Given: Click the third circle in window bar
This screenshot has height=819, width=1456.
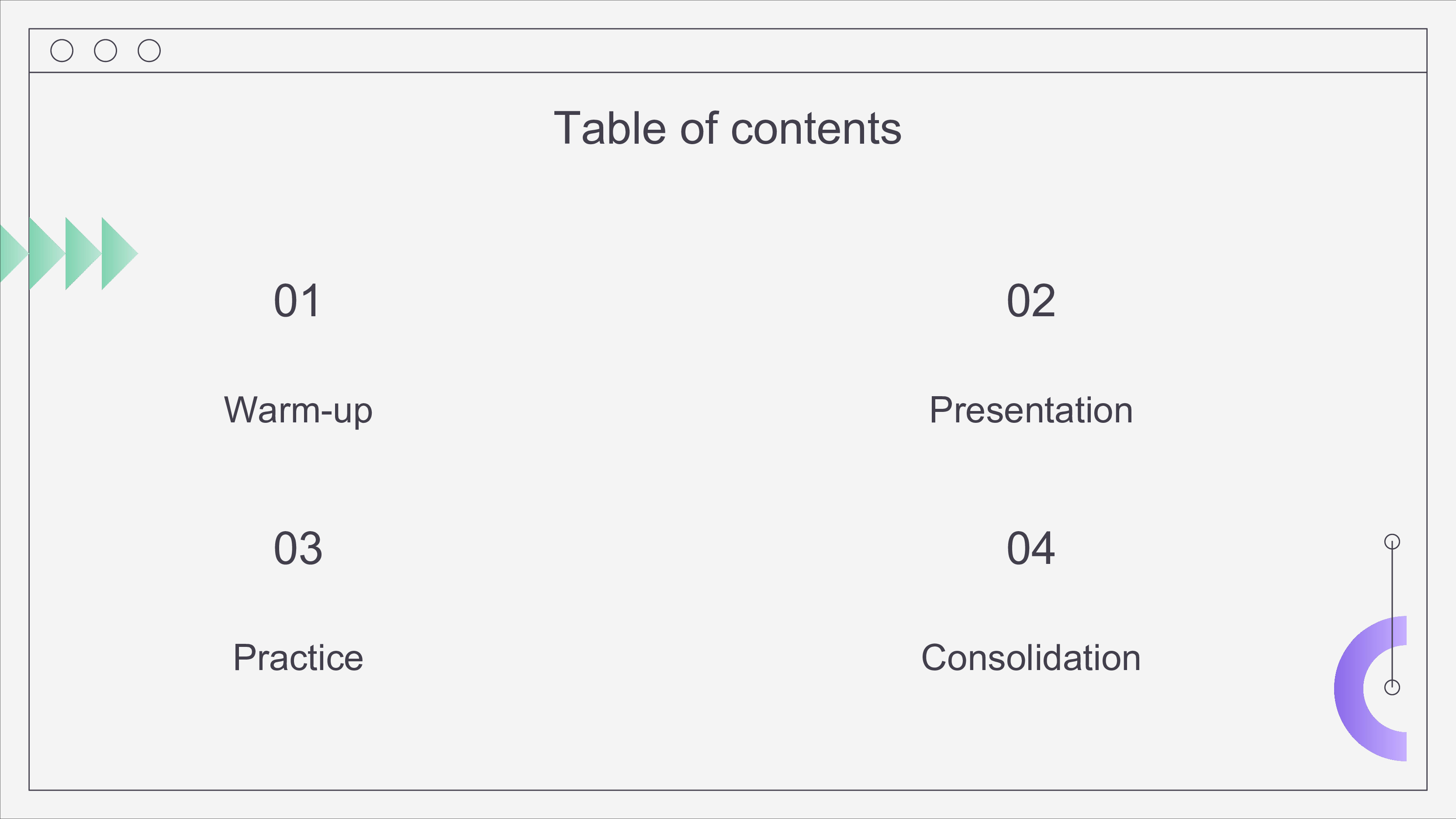Looking at the screenshot, I should (x=149, y=50).
